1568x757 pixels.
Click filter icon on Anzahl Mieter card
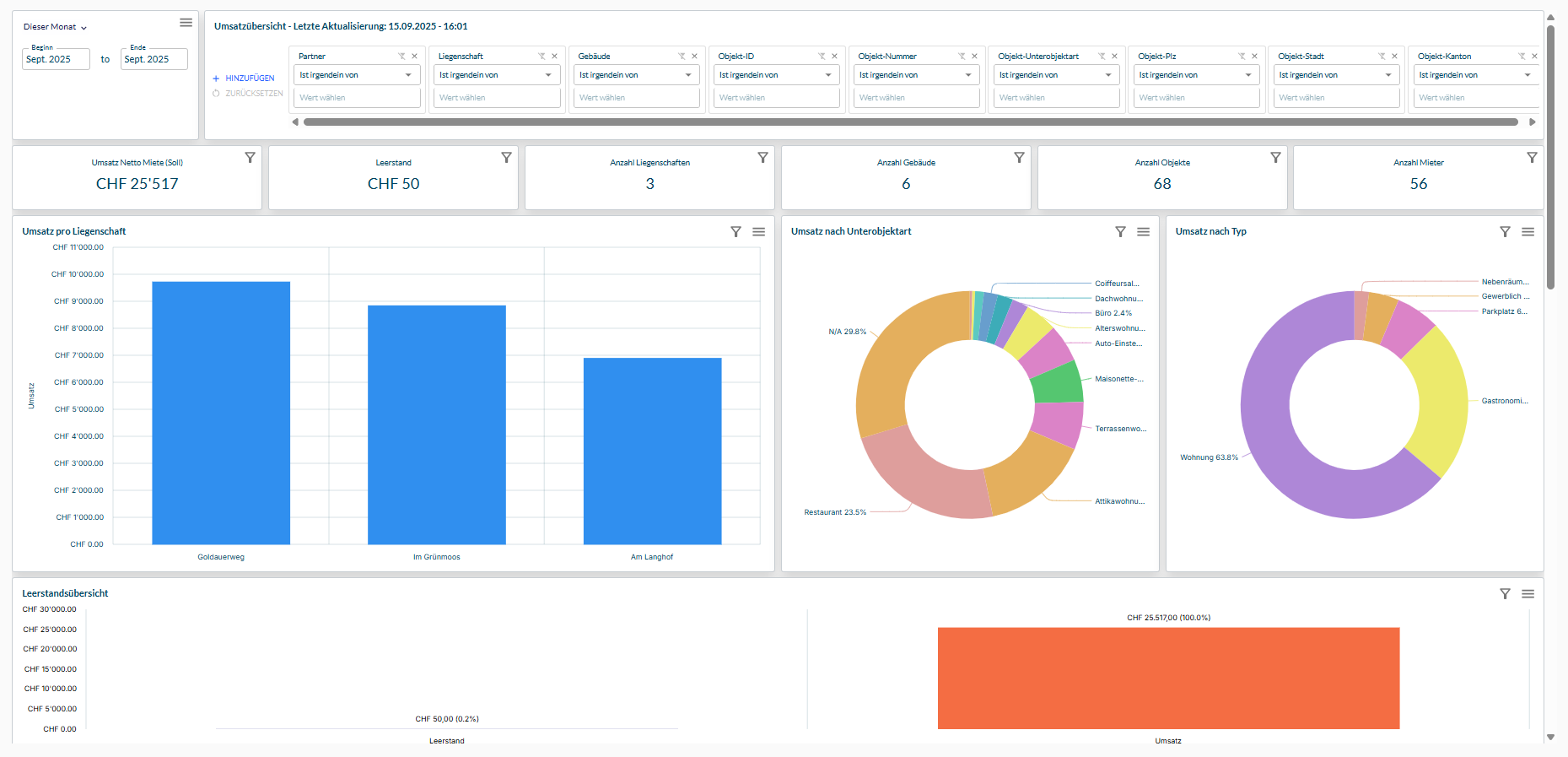pyautogui.click(x=1532, y=158)
